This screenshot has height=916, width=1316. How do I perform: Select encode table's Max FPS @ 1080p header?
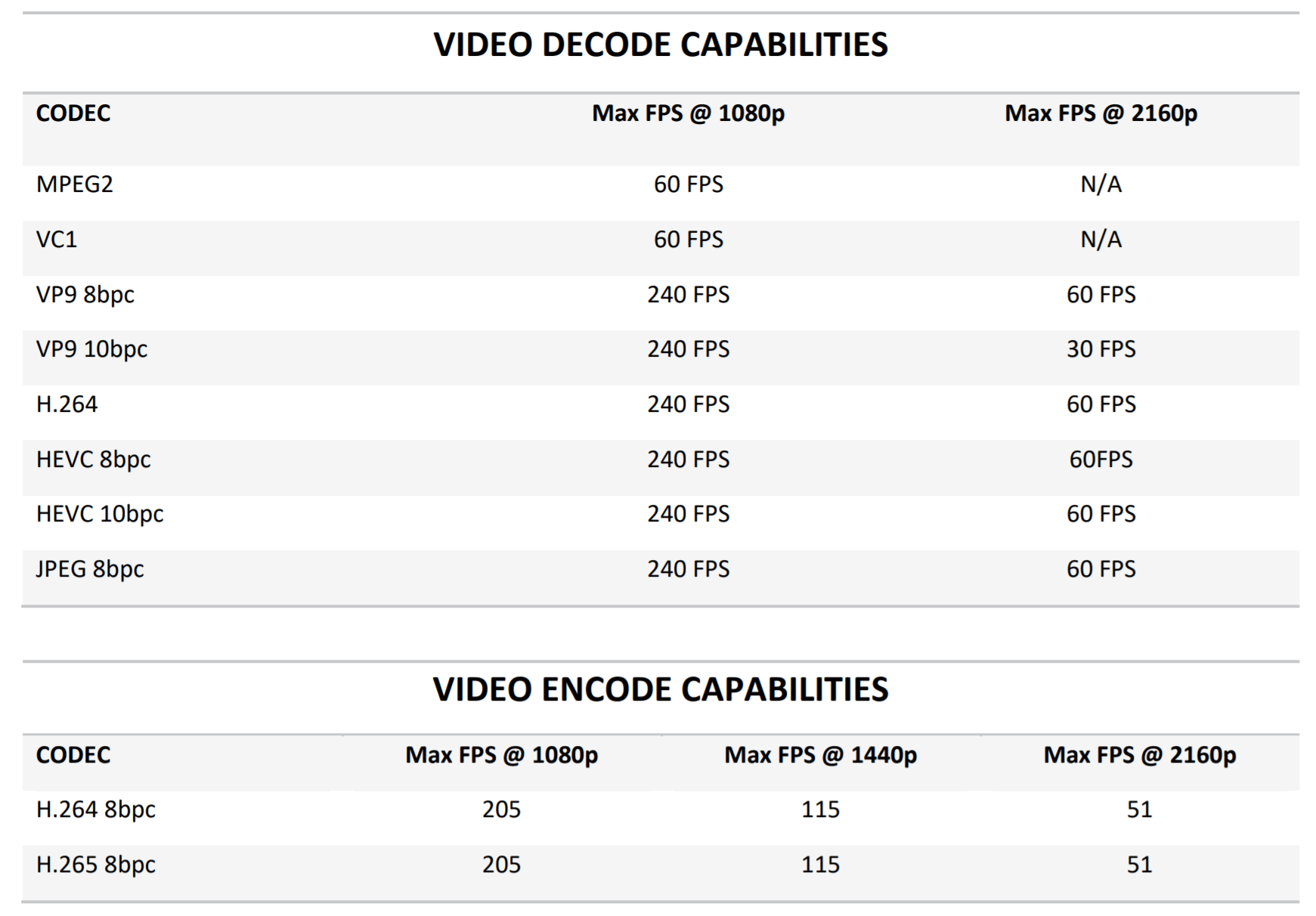click(x=501, y=755)
